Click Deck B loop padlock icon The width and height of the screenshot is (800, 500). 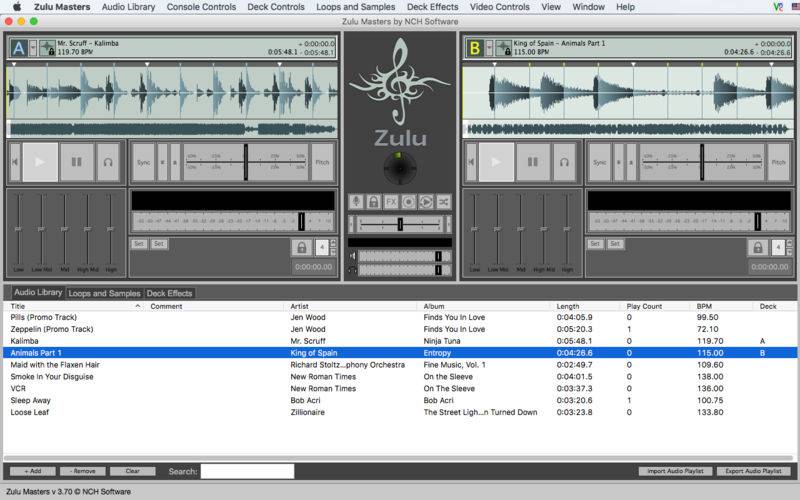pos(758,248)
